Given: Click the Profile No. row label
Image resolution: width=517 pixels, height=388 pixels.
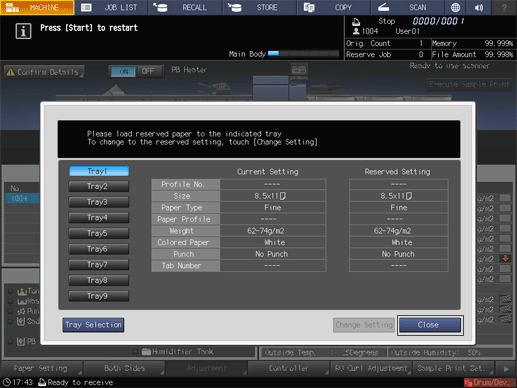Looking at the screenshot, I should [186, 184].
